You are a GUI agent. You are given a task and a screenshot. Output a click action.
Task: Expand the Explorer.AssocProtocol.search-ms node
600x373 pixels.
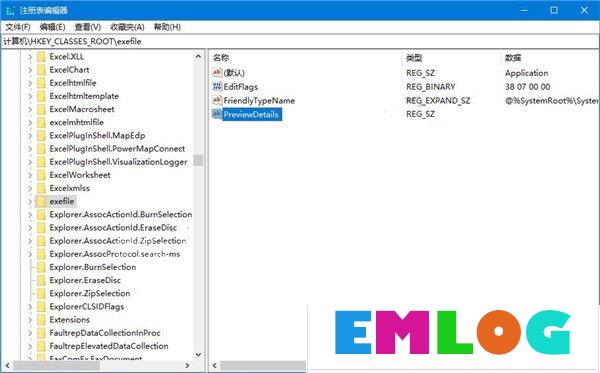30,254
